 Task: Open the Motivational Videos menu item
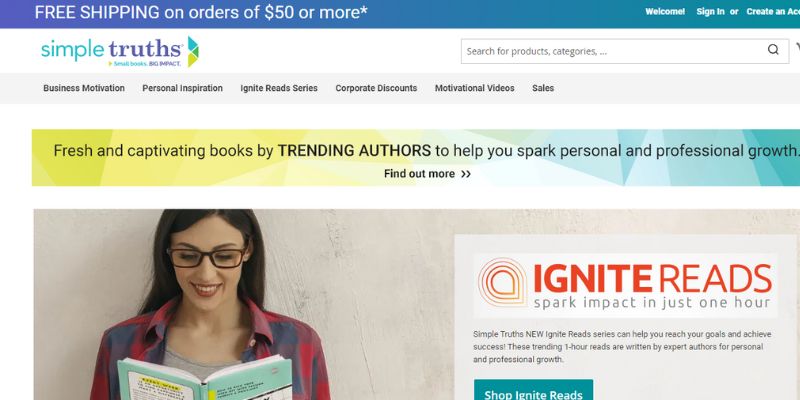474,88
